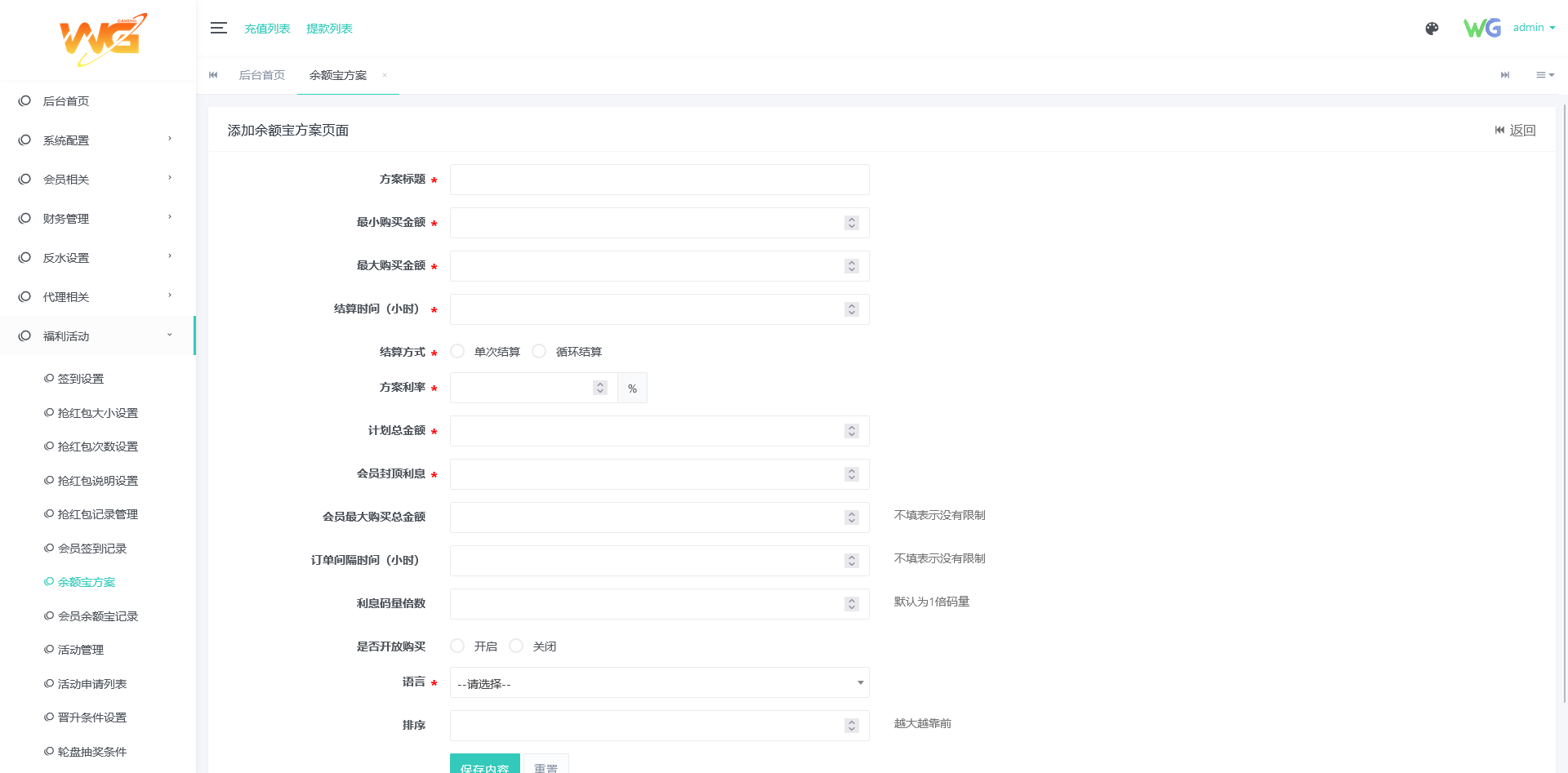Click the WG logo in sidebar
The image size is (1568, 773).
(103, 39)
